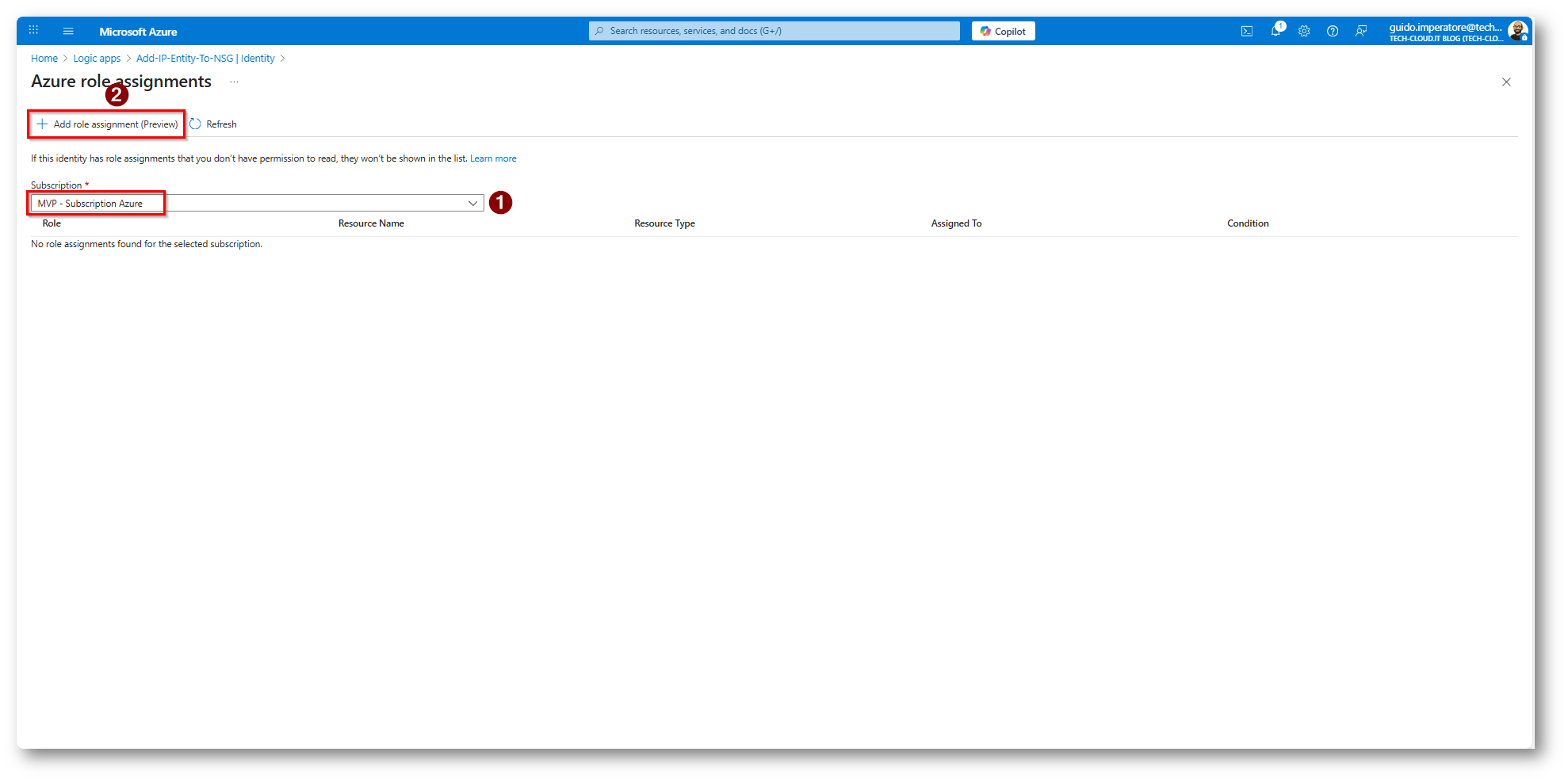
Task: Click the Azure role assignments title
Action: pyautogui.click(x=121, y=82)
